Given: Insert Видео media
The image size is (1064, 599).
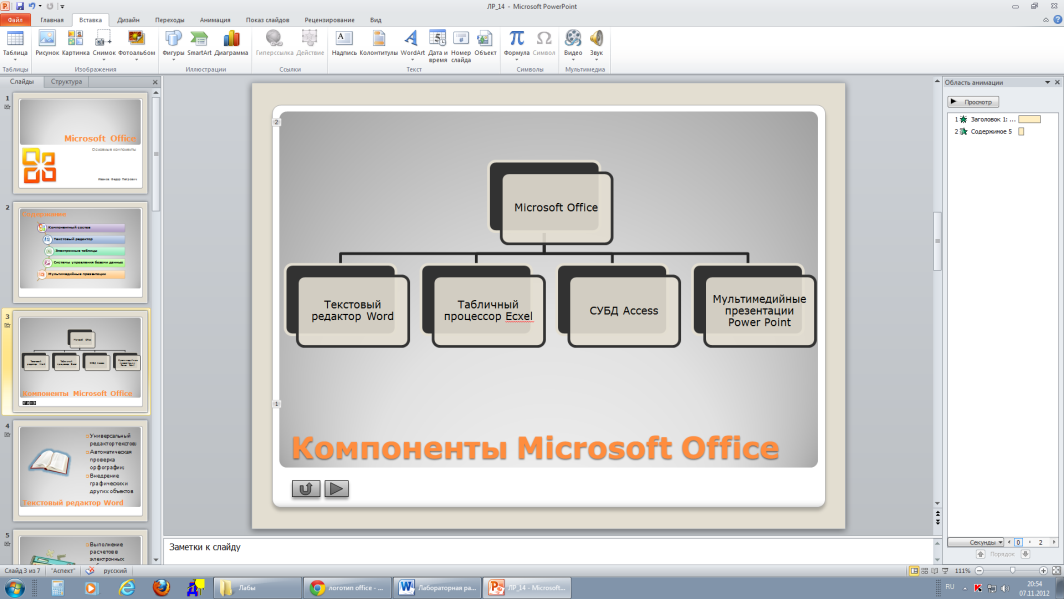Looking at the screenshot, I should [573, 44].
